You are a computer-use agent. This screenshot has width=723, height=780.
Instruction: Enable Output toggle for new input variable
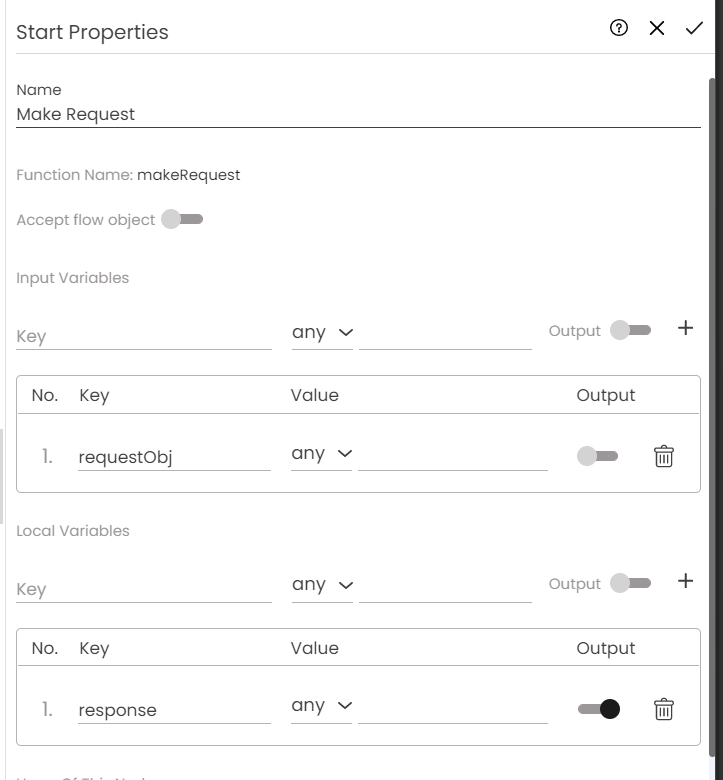click(x=631, y=330)
